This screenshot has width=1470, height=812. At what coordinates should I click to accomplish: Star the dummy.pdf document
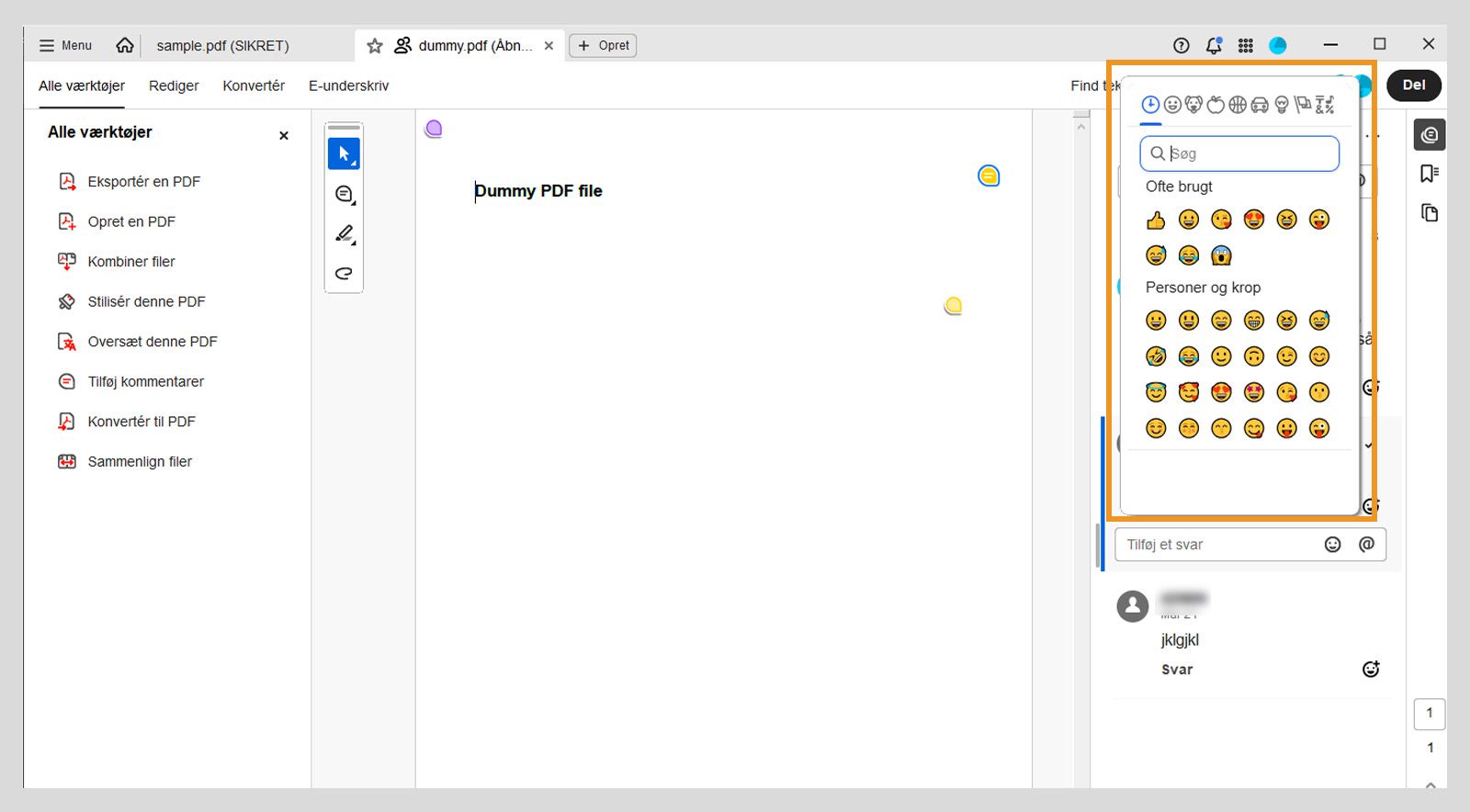tap(375, 46)
